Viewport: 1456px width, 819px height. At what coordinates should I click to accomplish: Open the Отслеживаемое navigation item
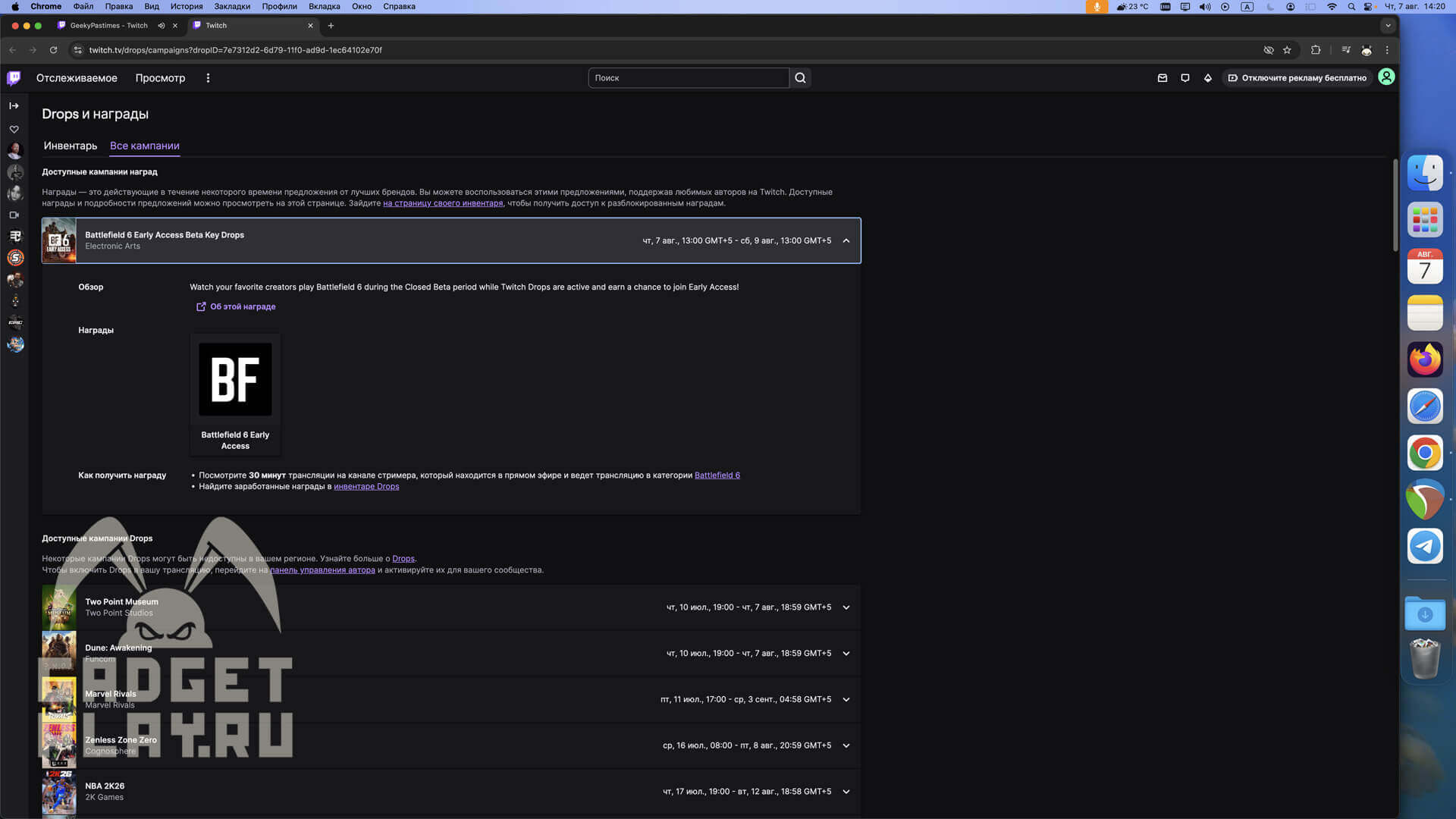click(x=77, y=78)
